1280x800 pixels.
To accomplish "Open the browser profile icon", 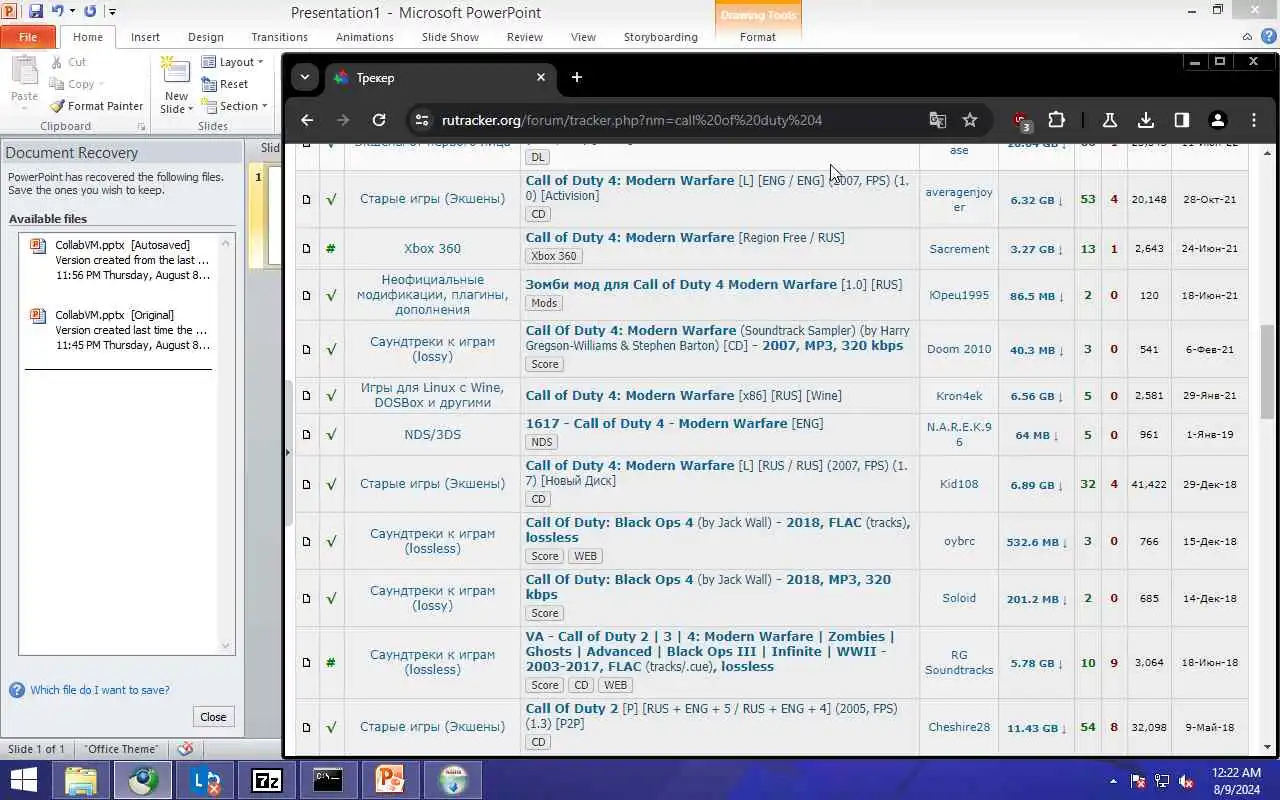I will [x=1217, y=120].
